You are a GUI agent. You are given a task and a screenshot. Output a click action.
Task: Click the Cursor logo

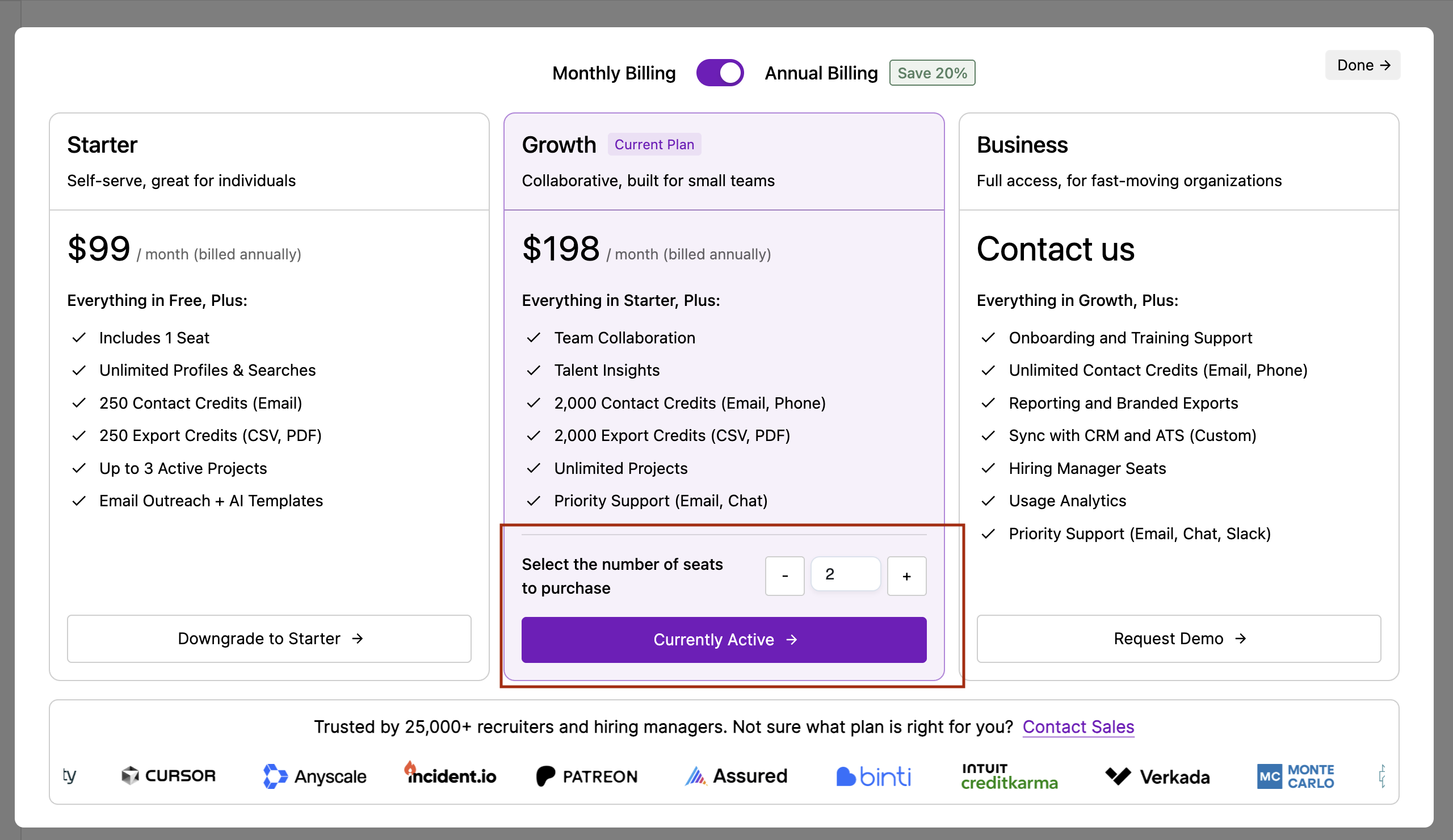[169, 775]
